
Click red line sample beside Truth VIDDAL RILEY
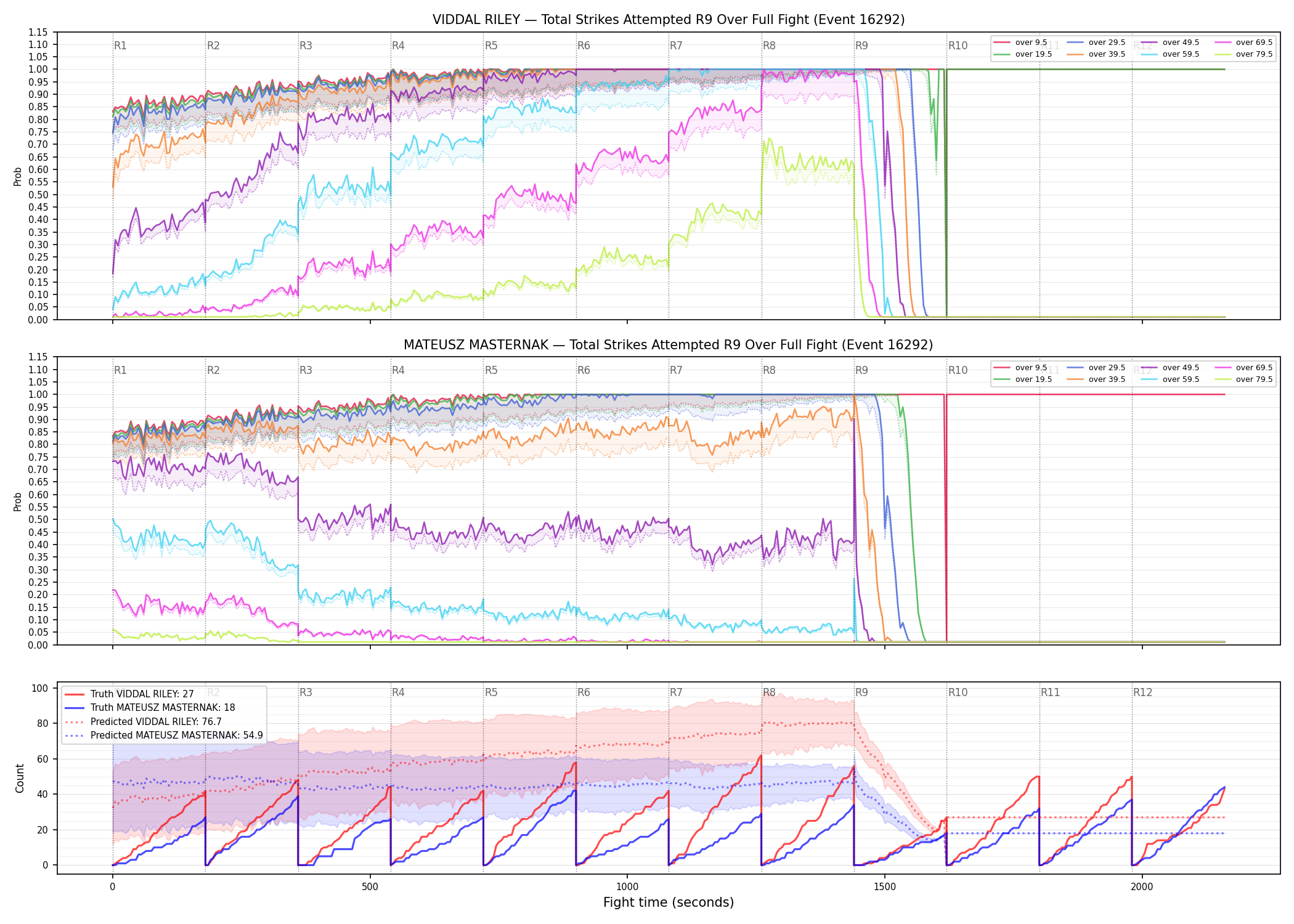click(x=75, y=694)
